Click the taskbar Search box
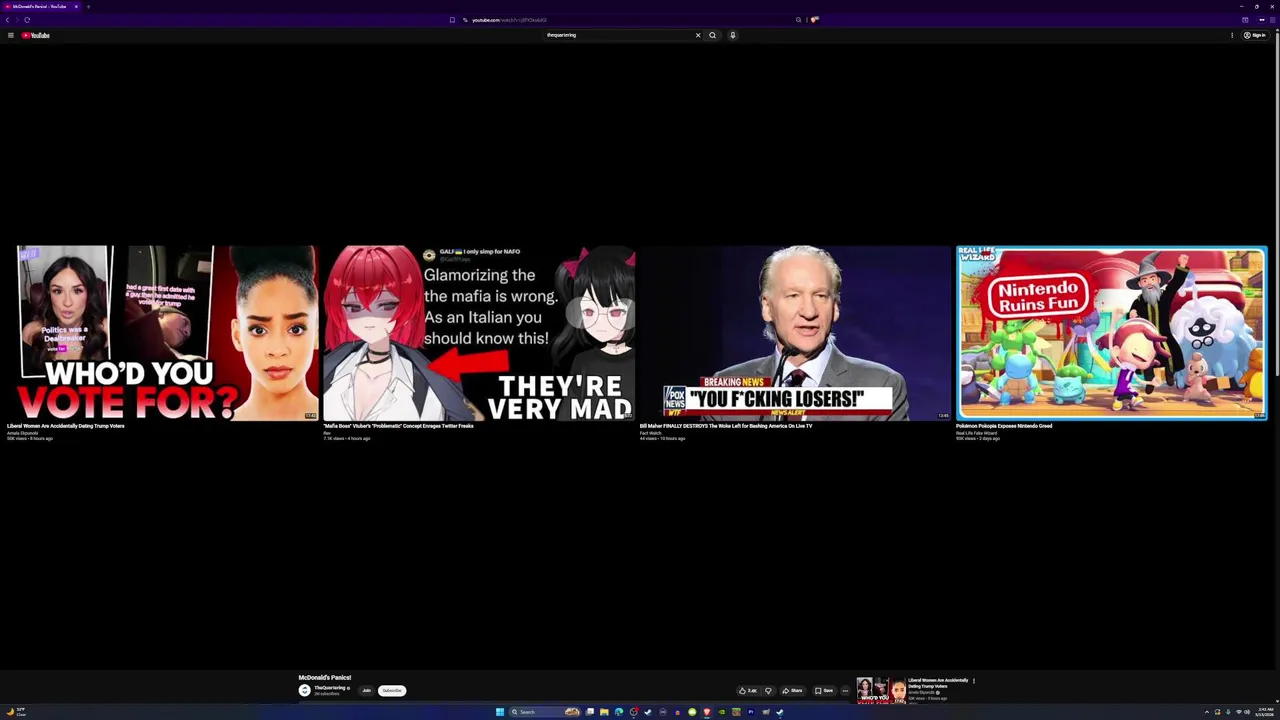Image resolution: width=1280 pixels, height=720 pixels. (x=544, y=712)
